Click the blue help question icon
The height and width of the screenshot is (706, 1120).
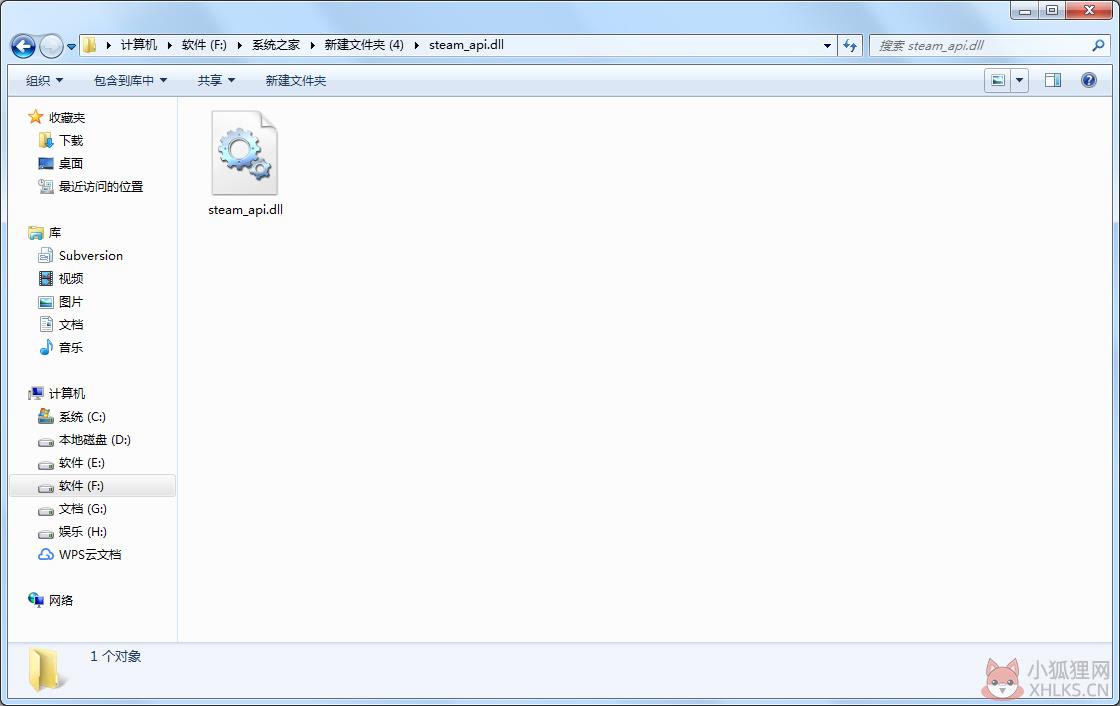pos(1089,80)
